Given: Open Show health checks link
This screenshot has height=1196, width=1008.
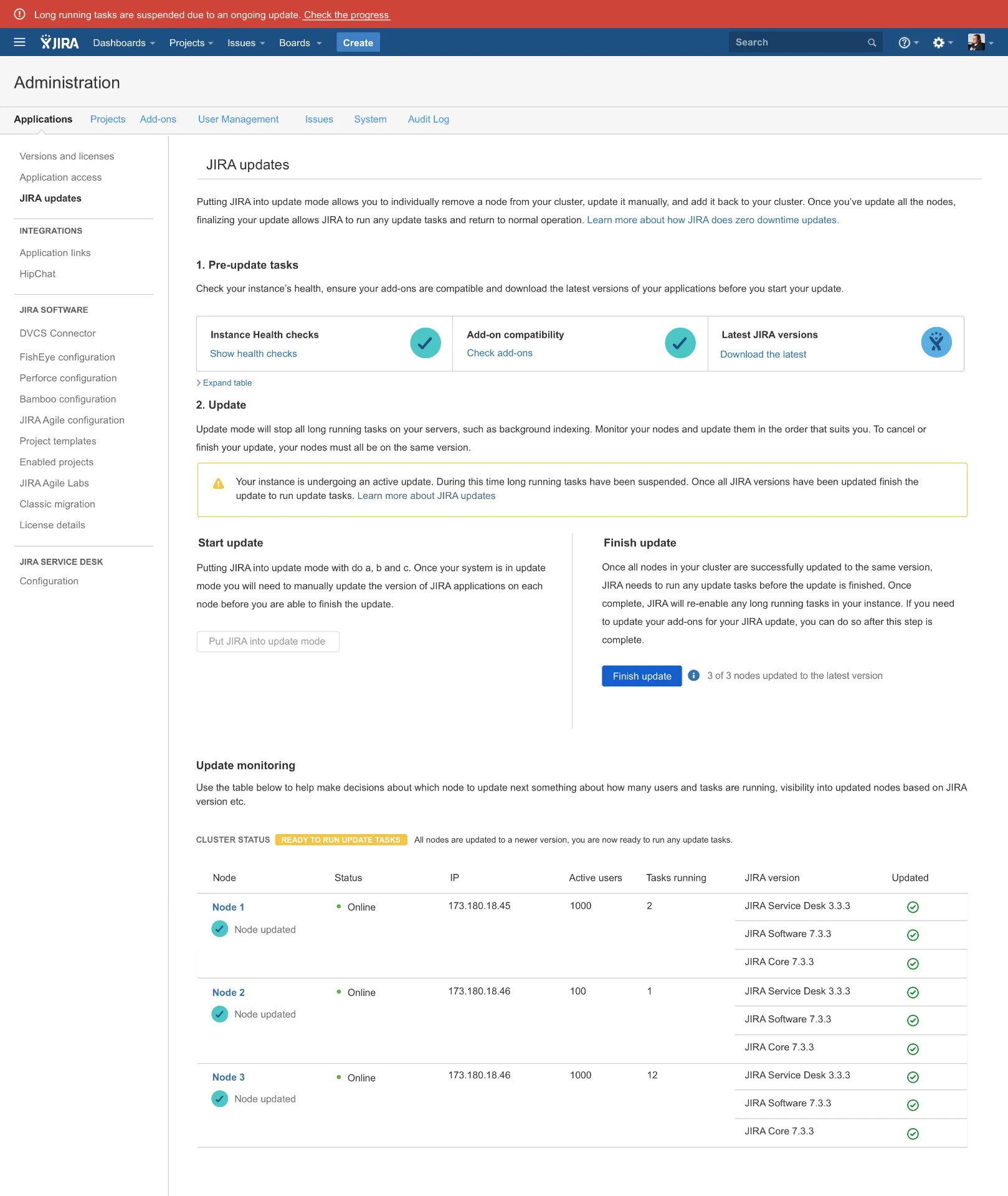Looking at the screenshot, I should (254, 354).
